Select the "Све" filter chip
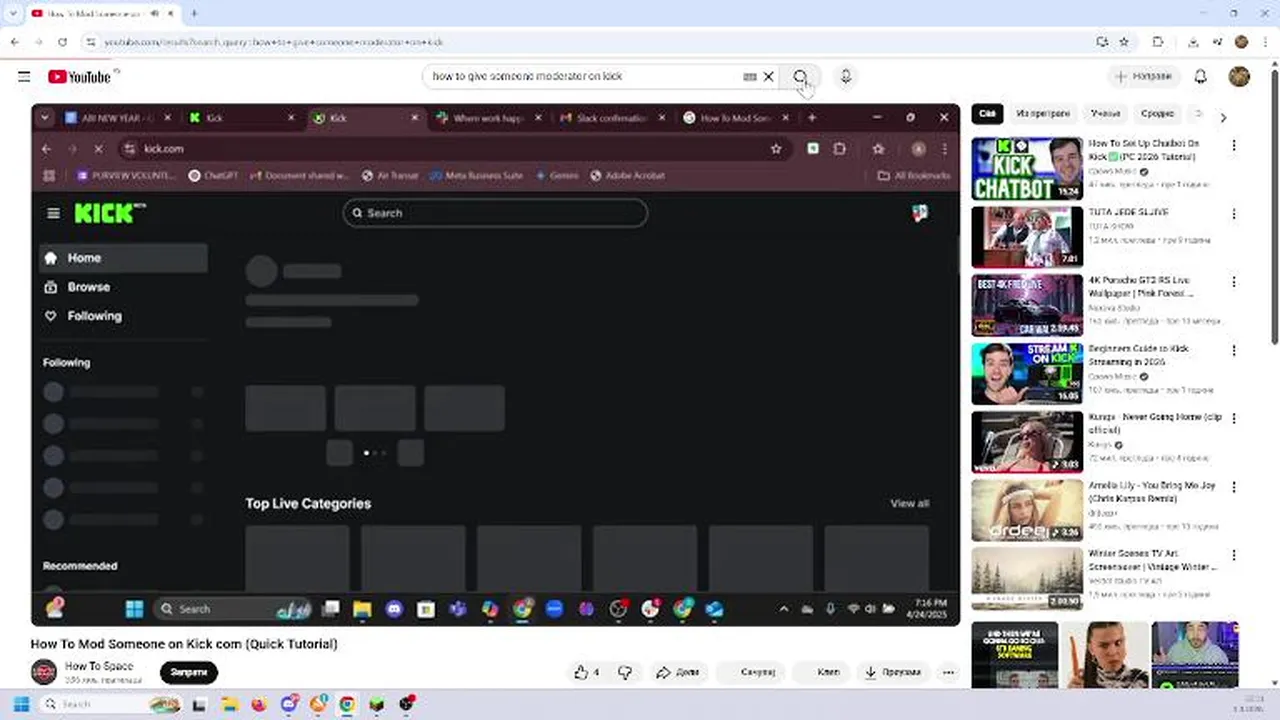The width and height of the screenshot is (1280, 720). 987,114
